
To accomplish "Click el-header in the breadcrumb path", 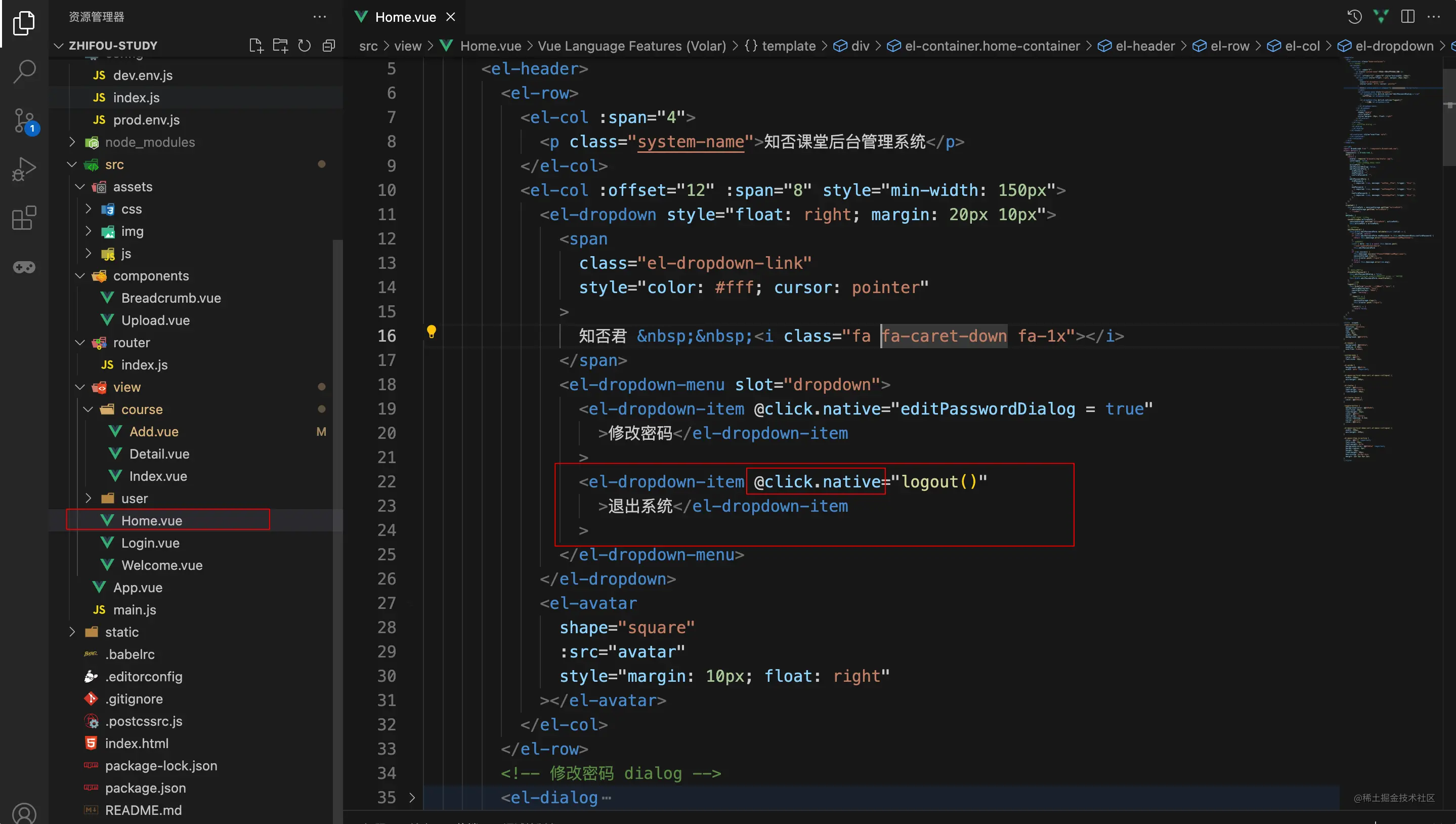I will tap(1144, 46).
